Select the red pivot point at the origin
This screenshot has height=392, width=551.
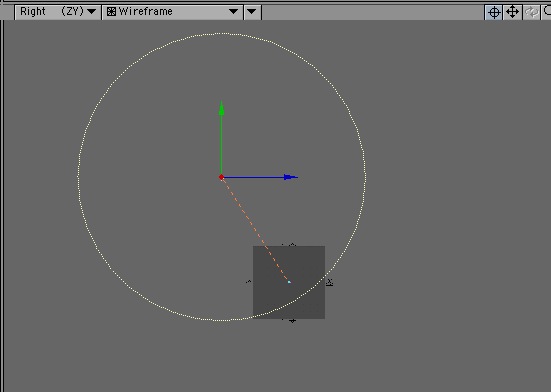point(221,177)
